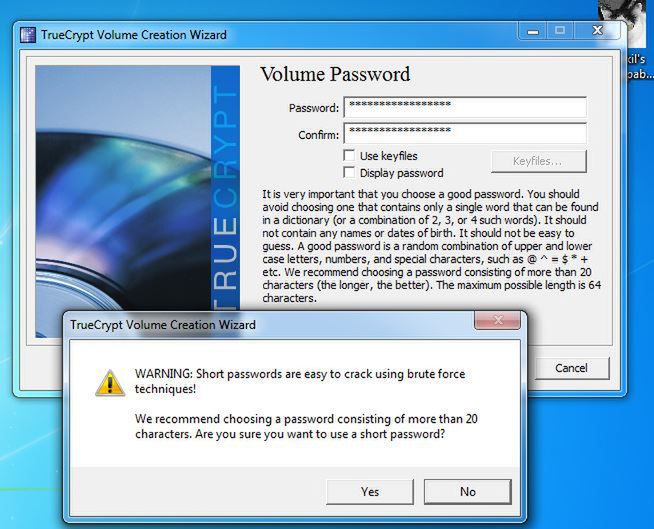Tick the Display password checkbox
This screenshot has height=529, width=654.
(349, 173)
